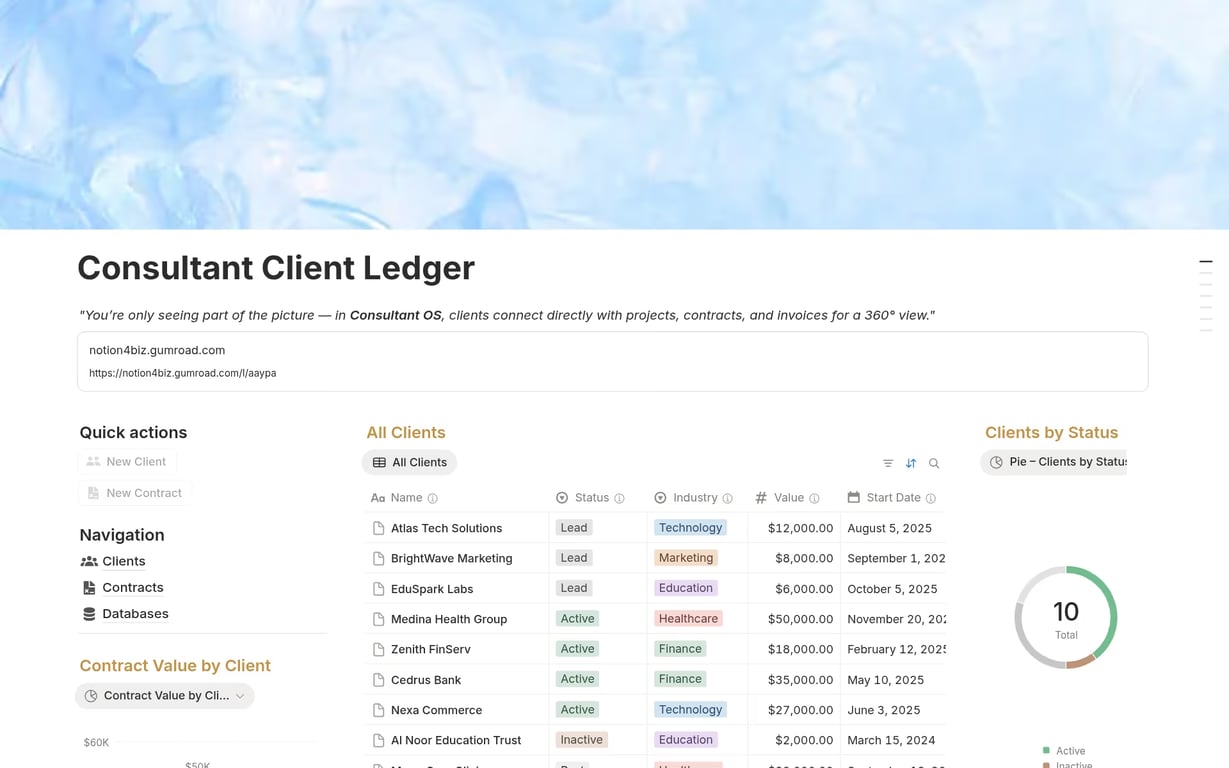The height and width of the screenshot is (768, 1229).
Task: Open the Value column header menu
Action: point(789,498)
